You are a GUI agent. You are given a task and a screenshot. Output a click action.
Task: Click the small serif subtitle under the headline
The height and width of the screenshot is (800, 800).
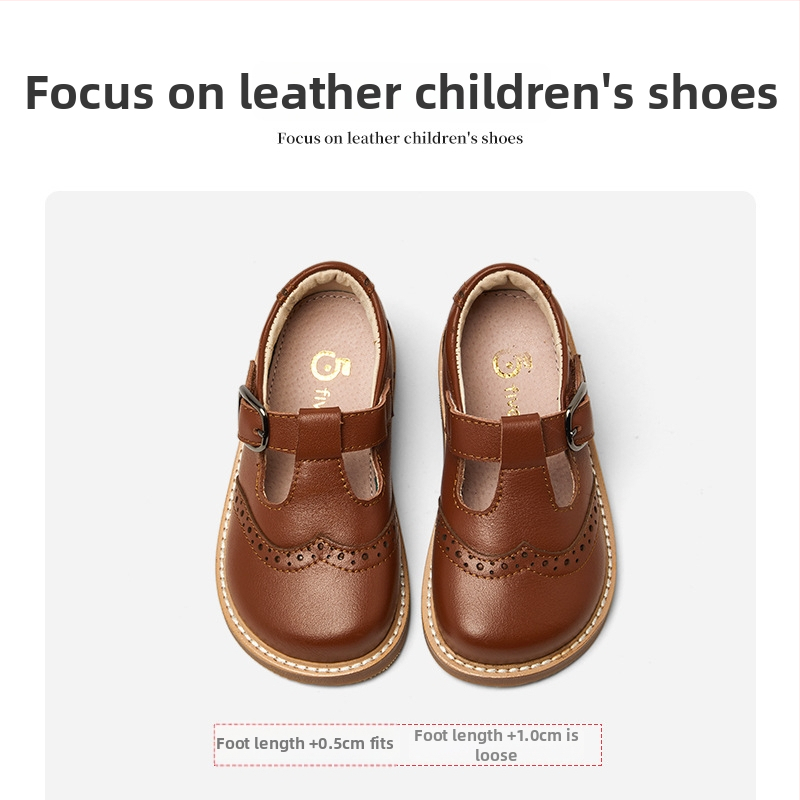pos(400,138)
